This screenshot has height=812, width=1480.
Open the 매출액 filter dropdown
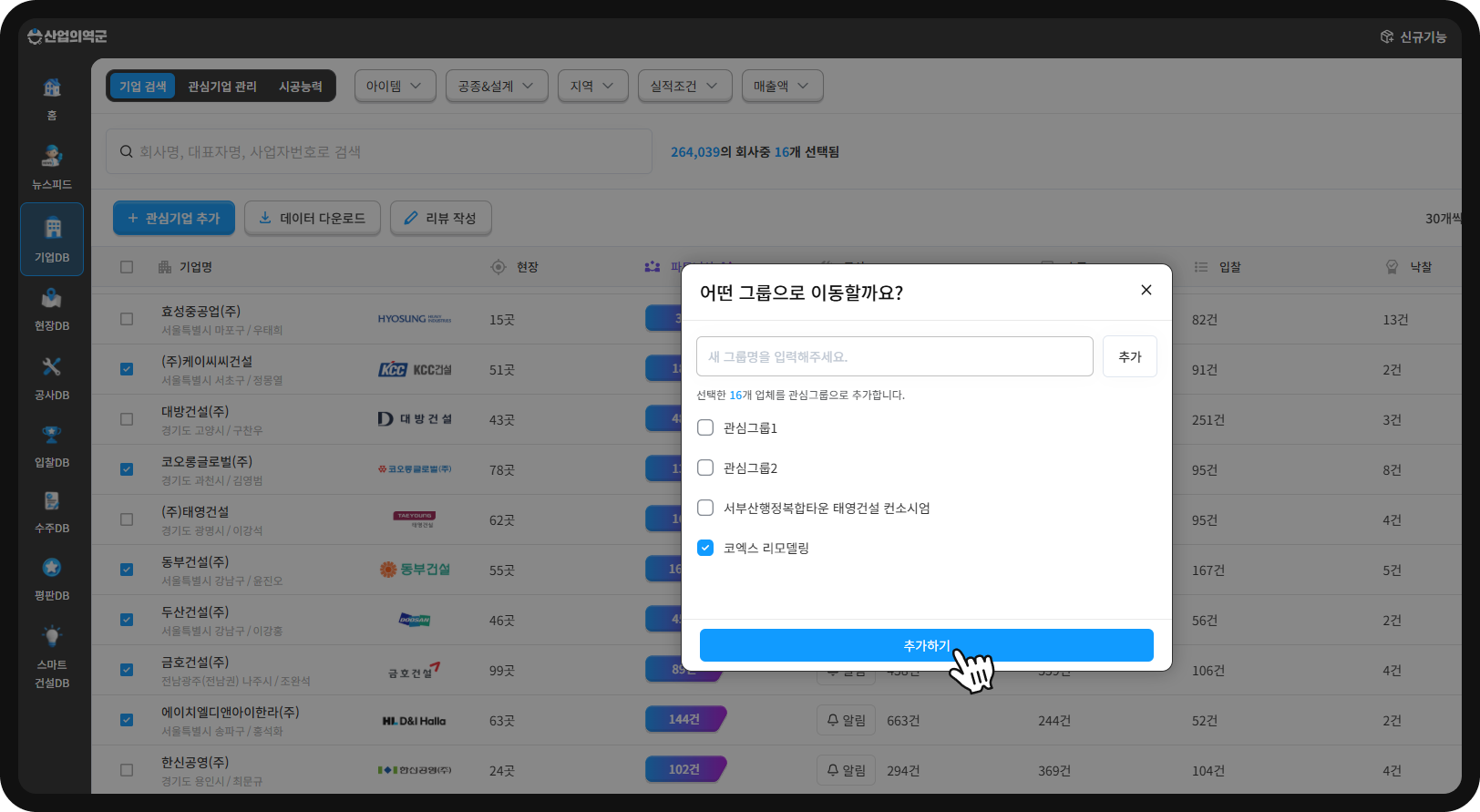(782, 86)
